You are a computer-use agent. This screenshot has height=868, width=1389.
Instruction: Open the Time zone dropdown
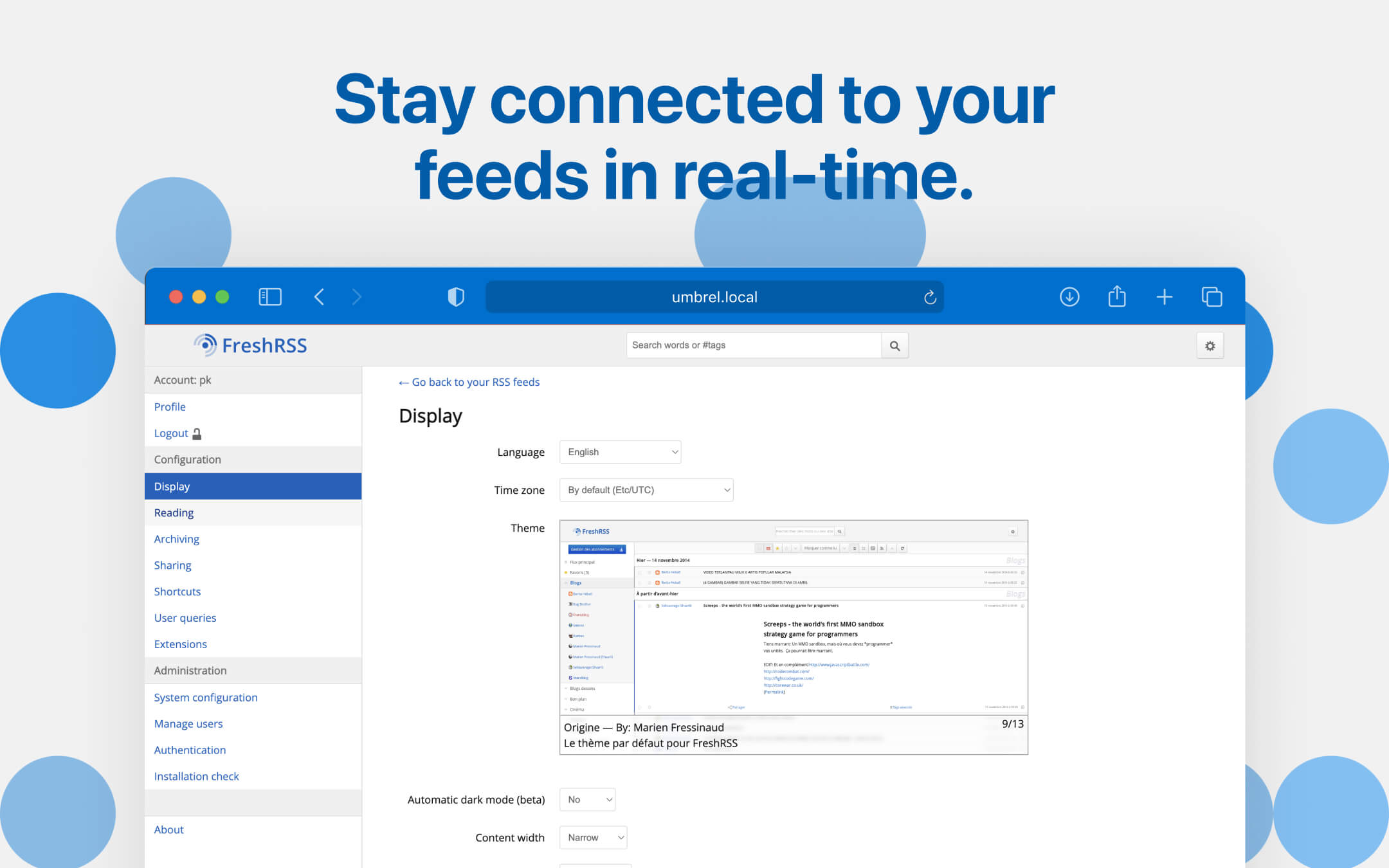click(646, 489)
